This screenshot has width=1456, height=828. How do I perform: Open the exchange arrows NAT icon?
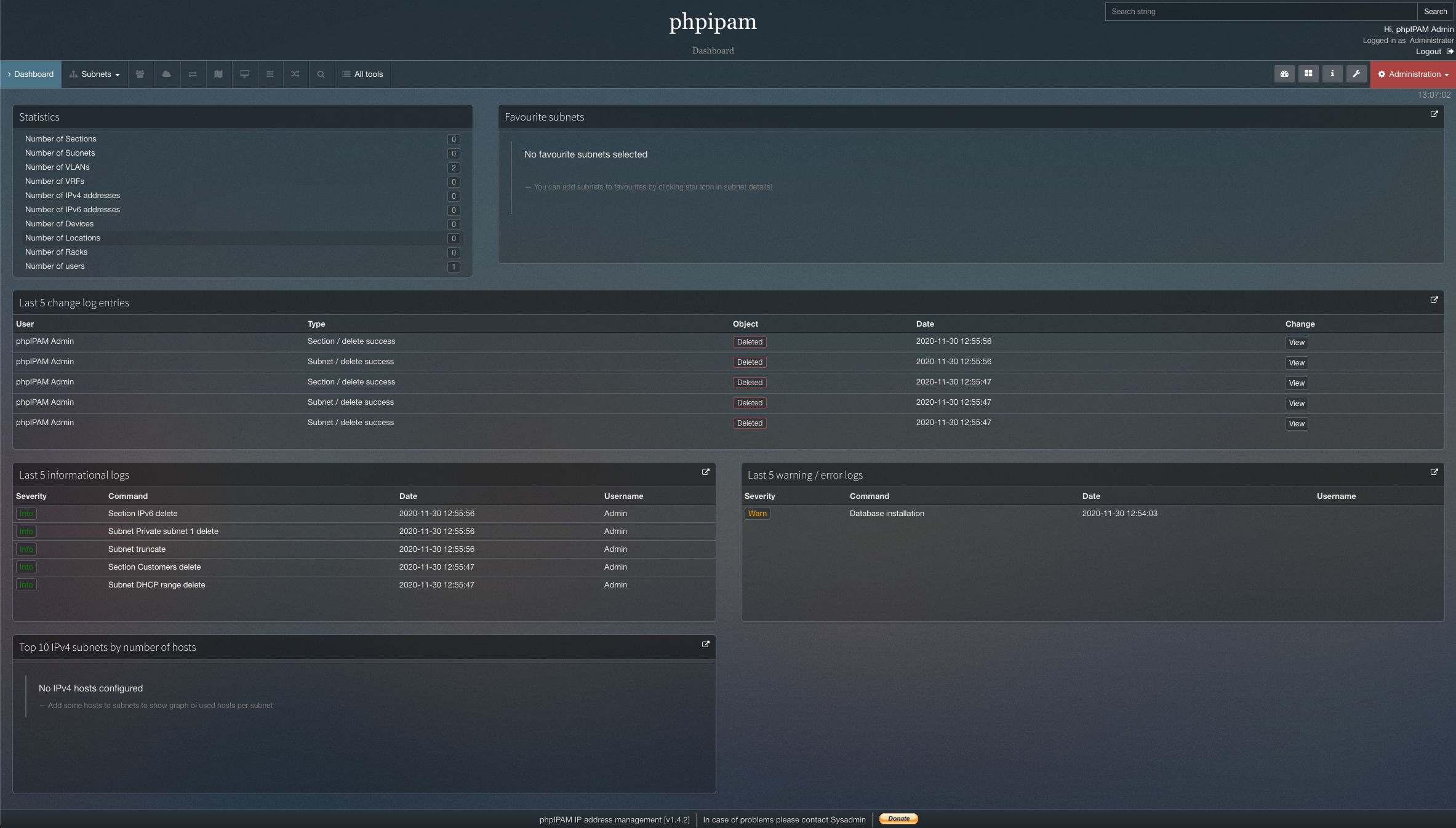click(193, 74)
